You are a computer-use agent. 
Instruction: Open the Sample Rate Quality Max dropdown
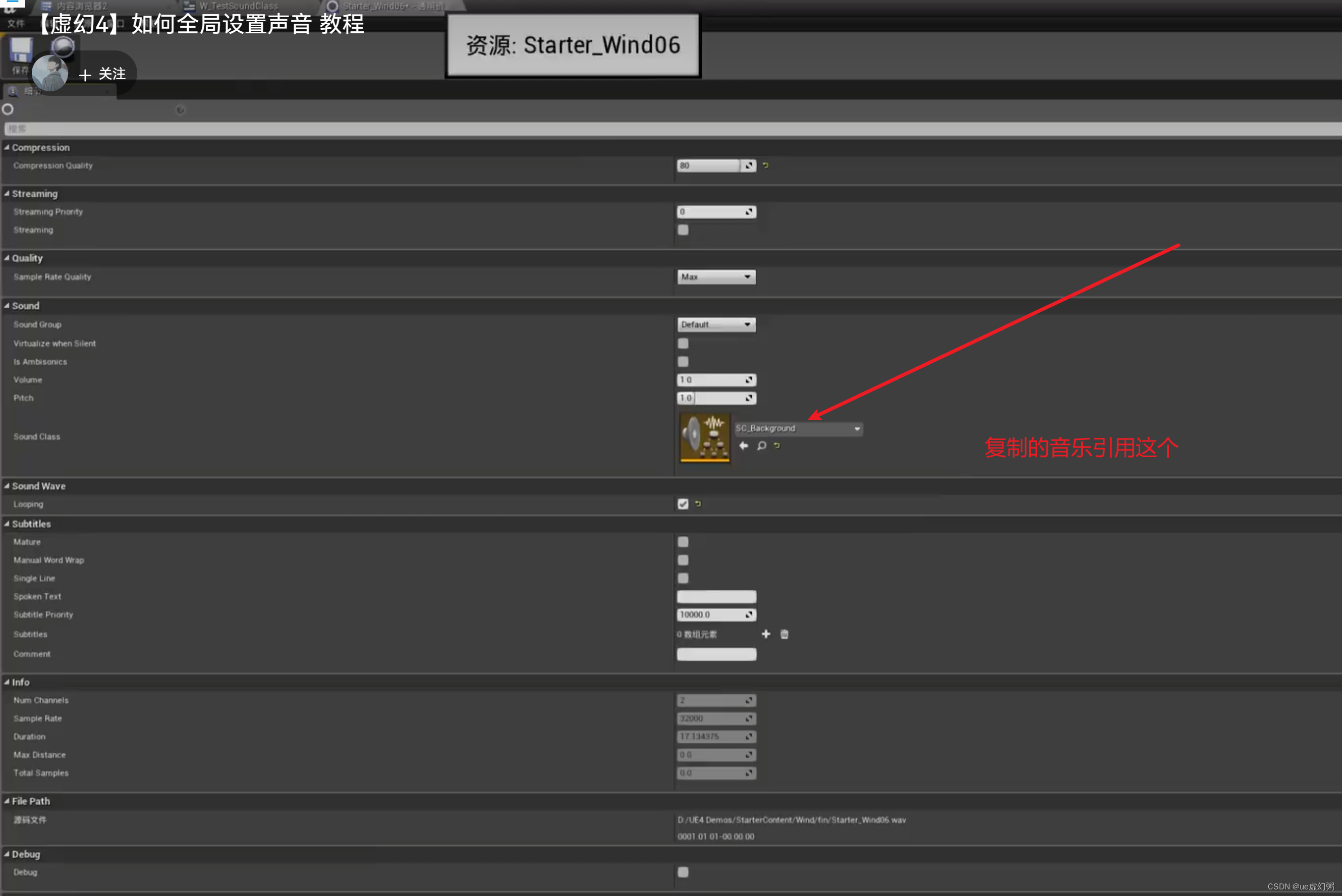click(716, 276)
